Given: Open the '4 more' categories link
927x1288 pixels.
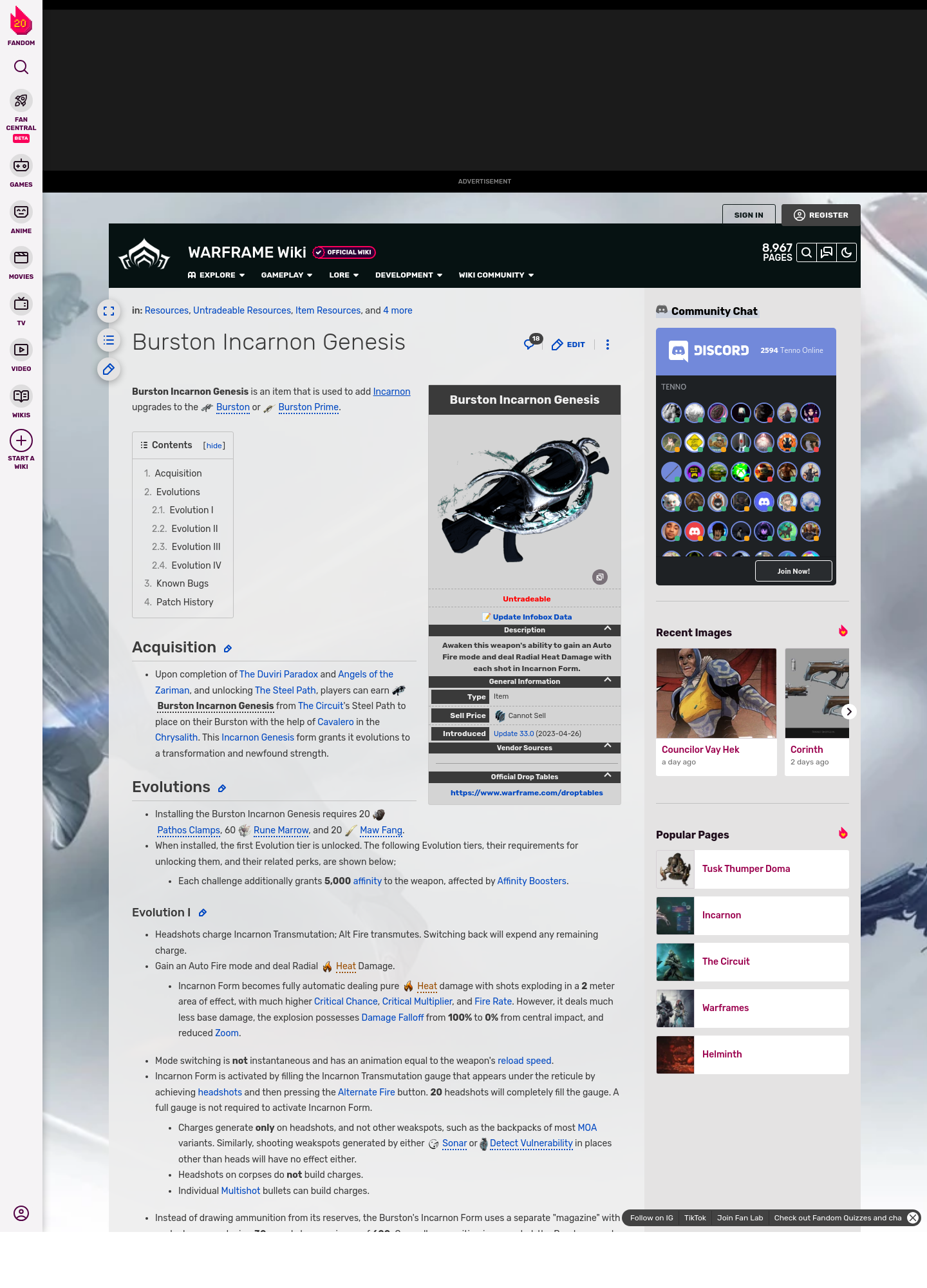Looking at the screenshot, I should coord(398,310).
